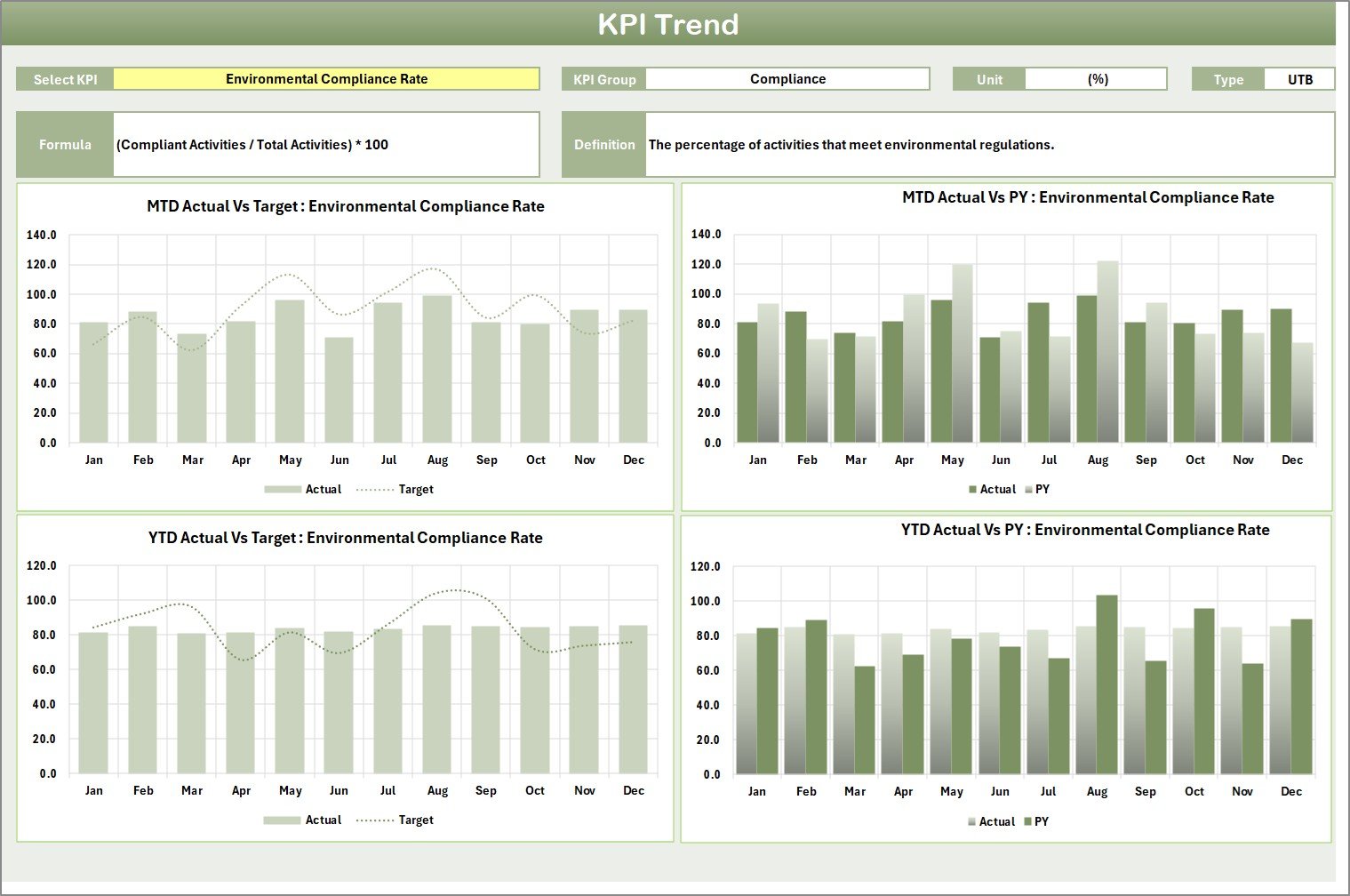Select the Aug PY bar in YTD PY chart
Viewport: 1350px width, 896px height.
(1106, 684)
